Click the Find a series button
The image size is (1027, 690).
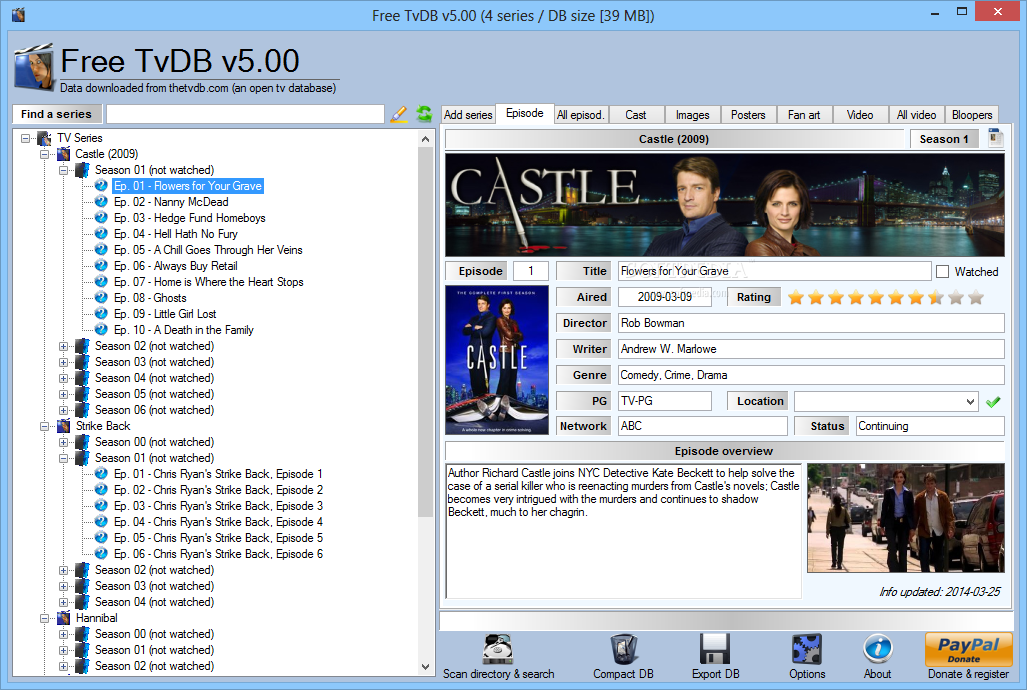[56, 114]
